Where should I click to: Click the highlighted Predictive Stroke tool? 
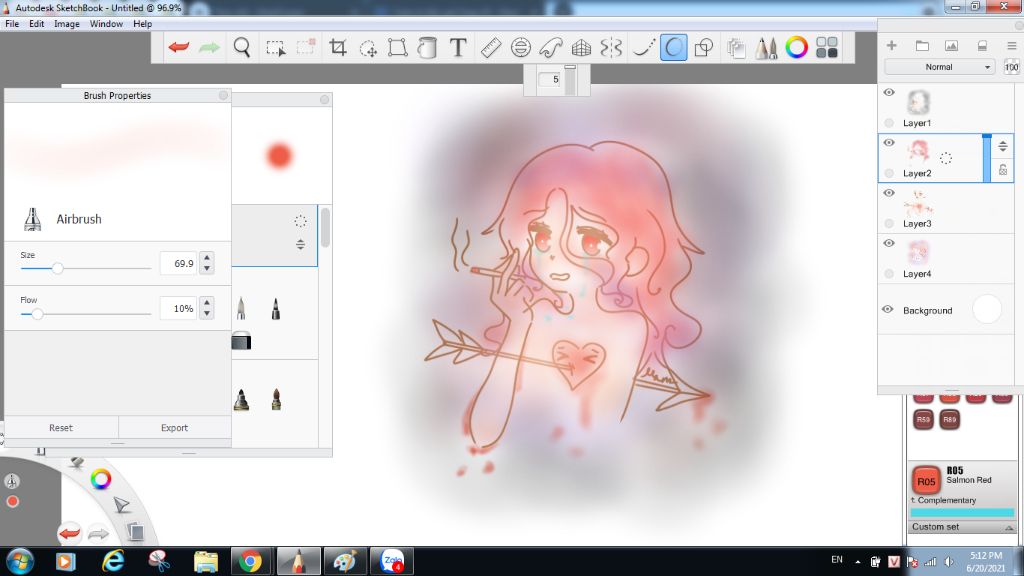pos(673,47)
